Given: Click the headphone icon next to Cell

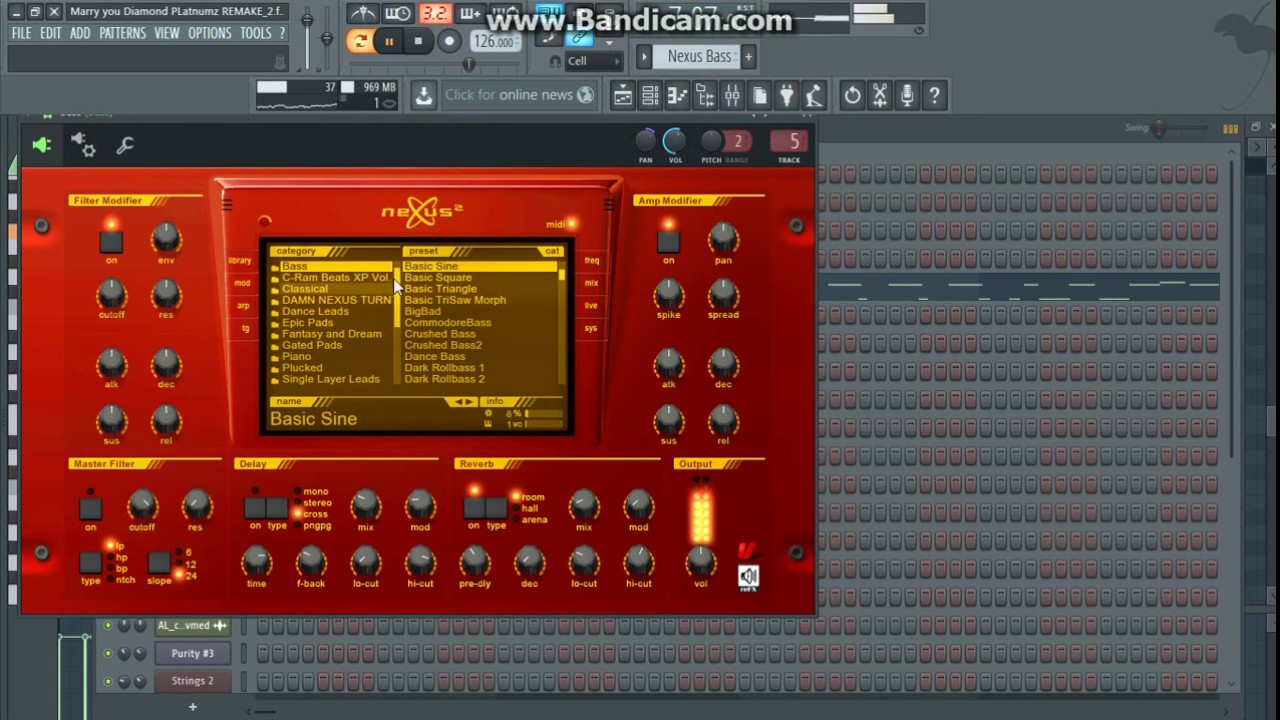Looking at the screenshot, I should 555,61.
